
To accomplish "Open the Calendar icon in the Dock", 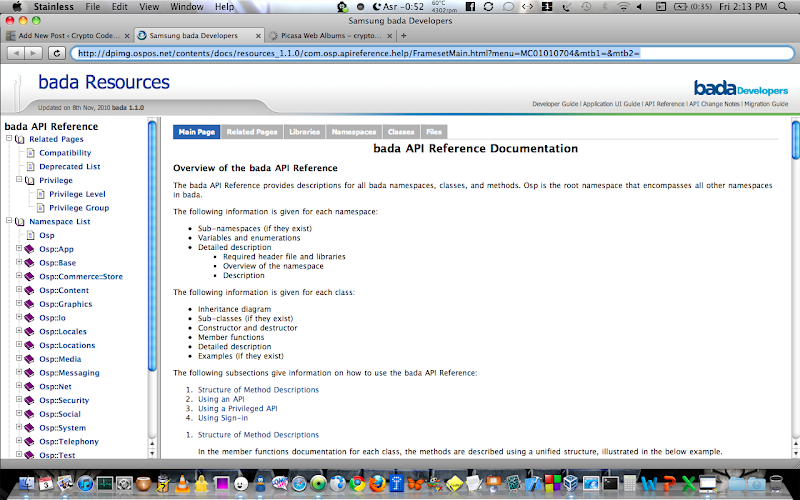I will point(46,483).
